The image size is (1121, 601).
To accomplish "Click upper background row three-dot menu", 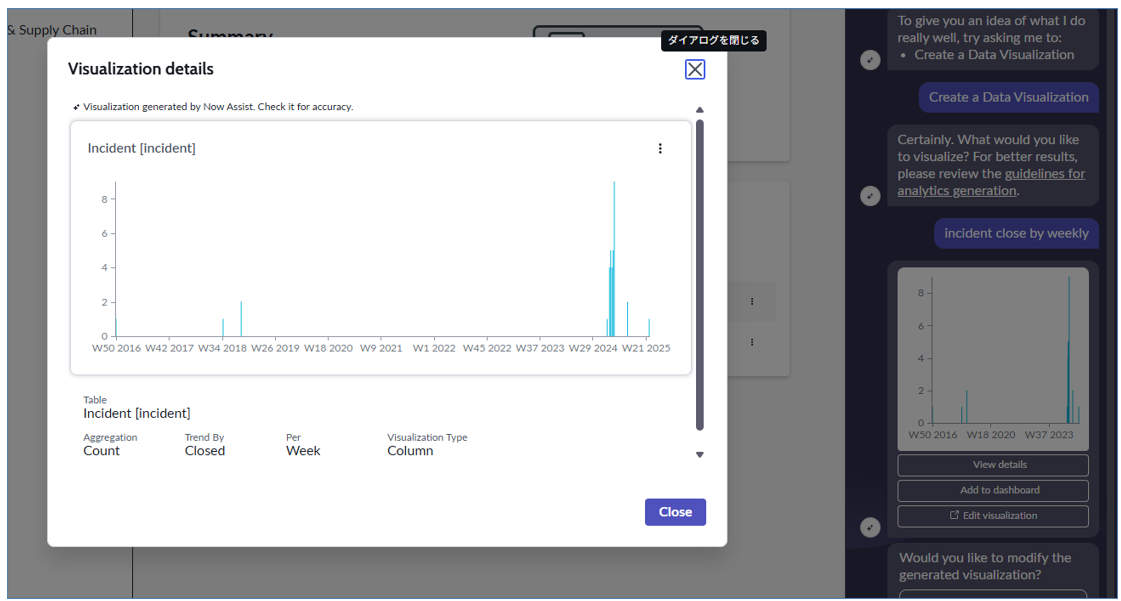I will [752, 302].
